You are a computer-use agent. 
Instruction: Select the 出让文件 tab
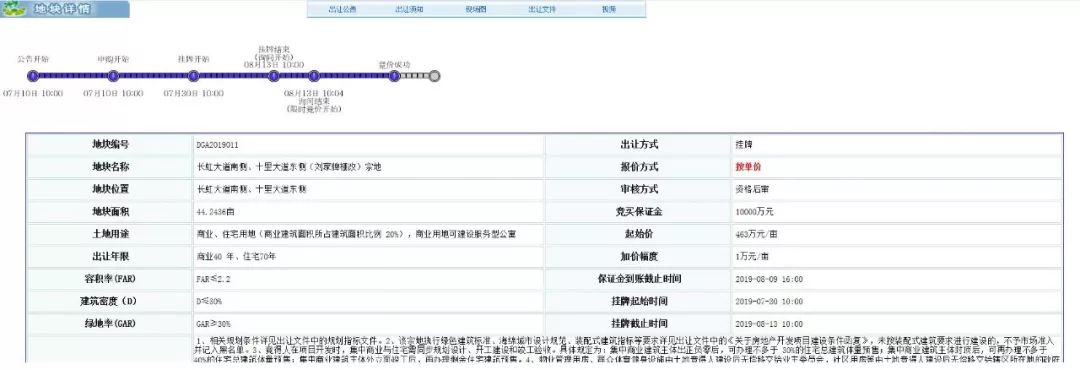click(542, 10)
